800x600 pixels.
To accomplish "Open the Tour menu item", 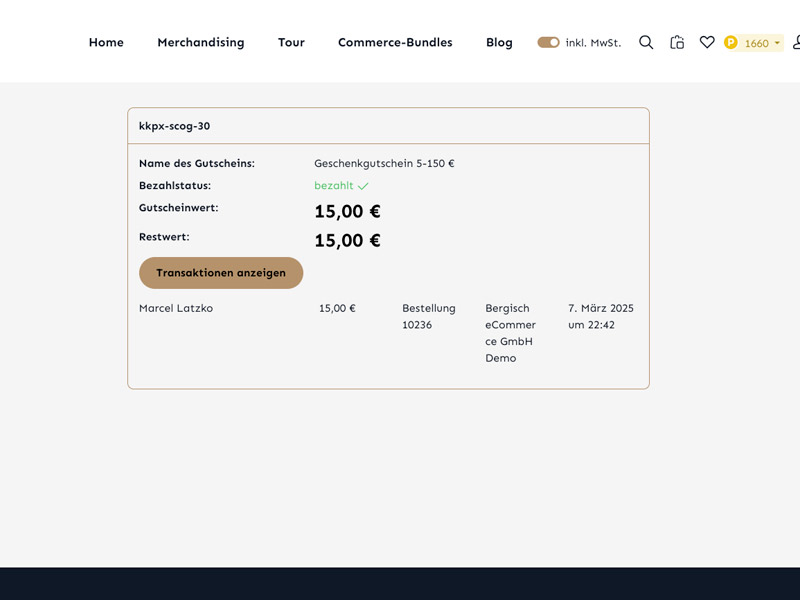I will click(291, 42).
